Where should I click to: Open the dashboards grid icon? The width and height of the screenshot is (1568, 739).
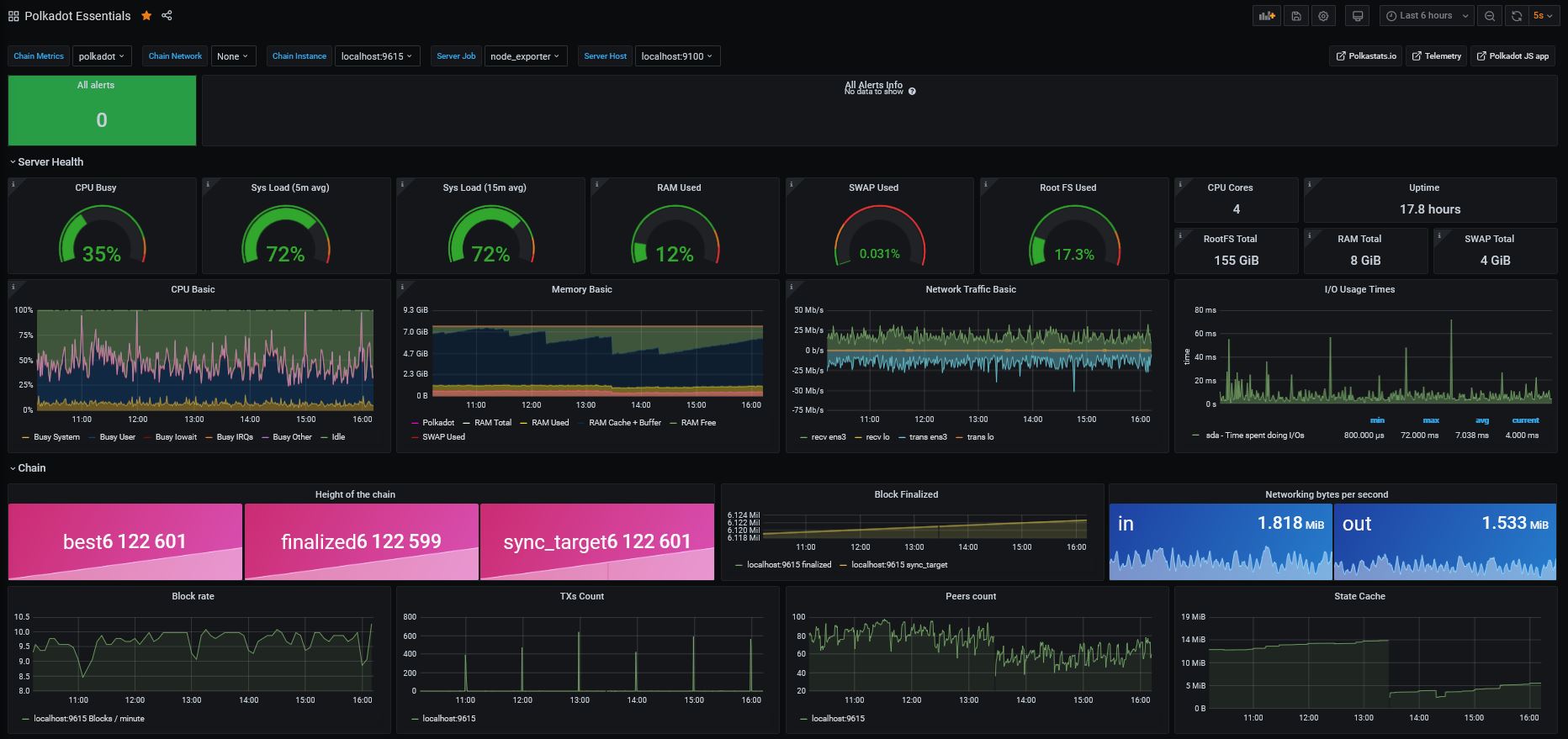point(13,16)
